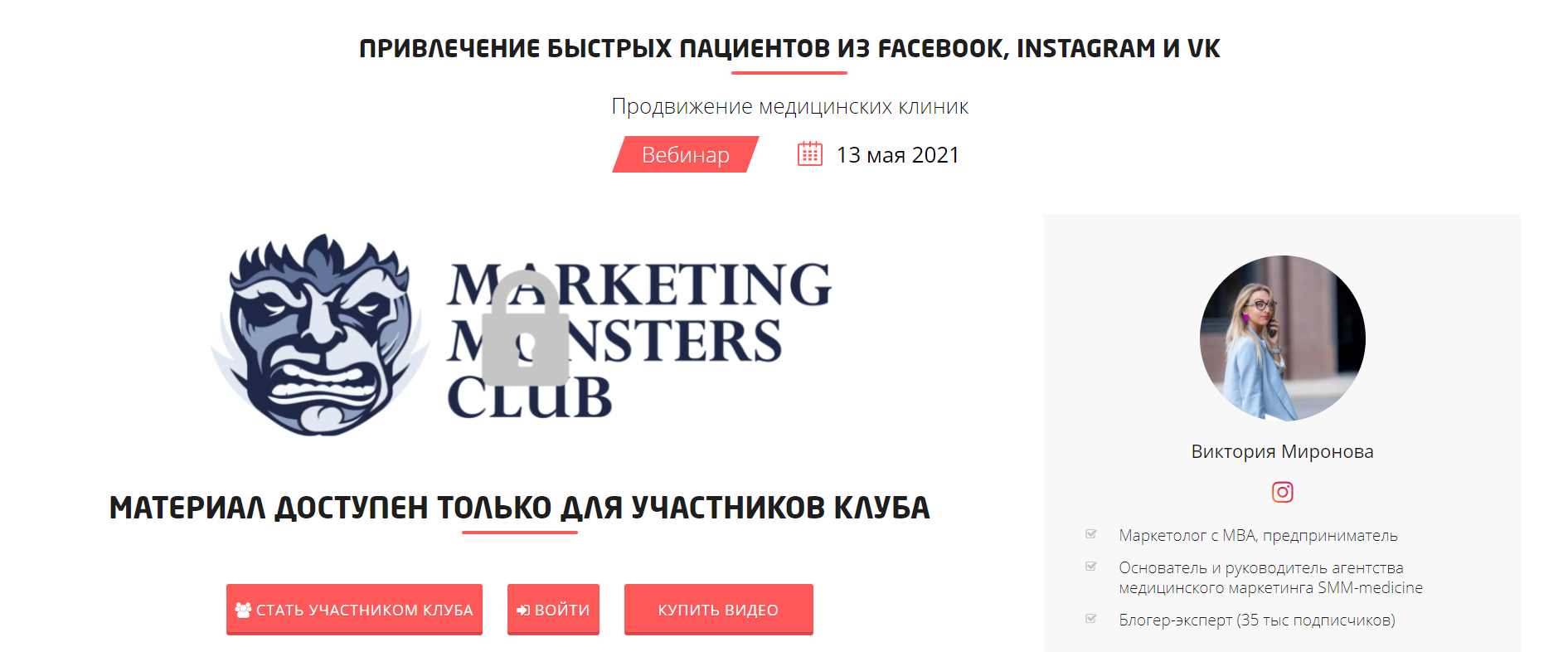Click МАТЕРИАЛ ДОСТУПЕН ТОЛЬКО ДЛЯ УЧАСТНИКОВ КЛУБА heading
The height and width of the screenshot is (652, 1568).
click(x=519, y=508)
